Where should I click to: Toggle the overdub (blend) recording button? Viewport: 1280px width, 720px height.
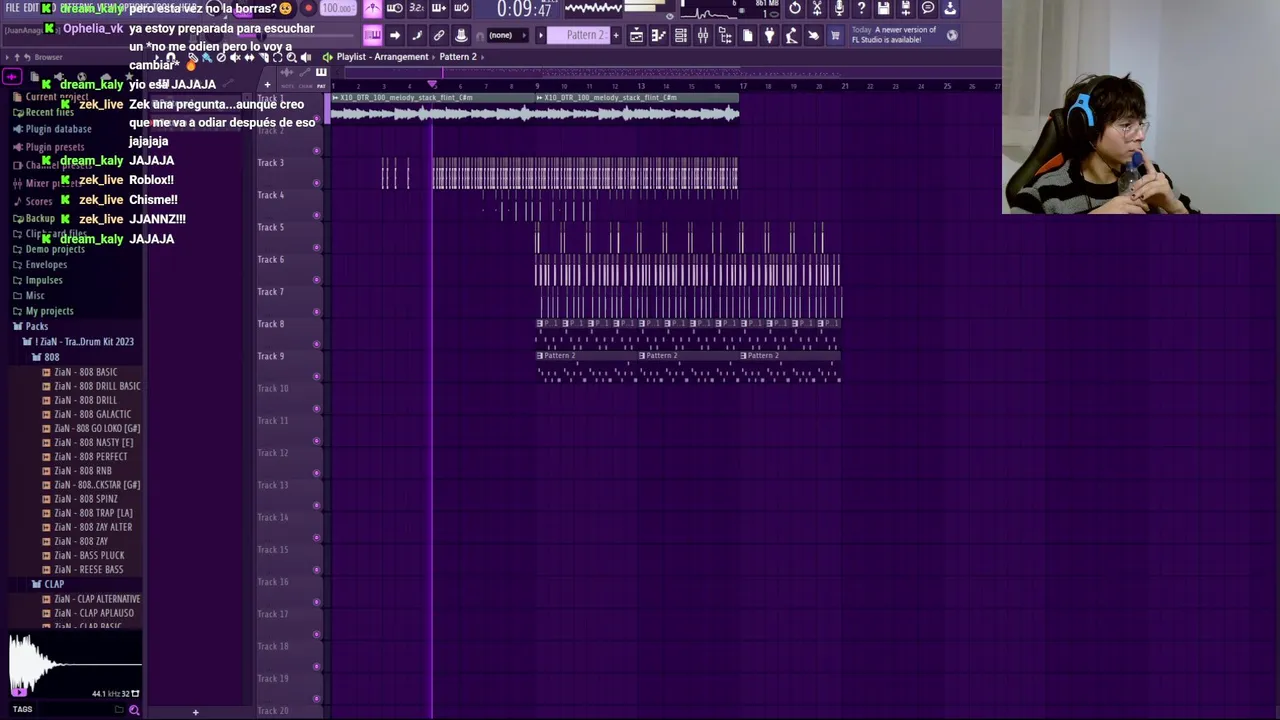point(439,8)
